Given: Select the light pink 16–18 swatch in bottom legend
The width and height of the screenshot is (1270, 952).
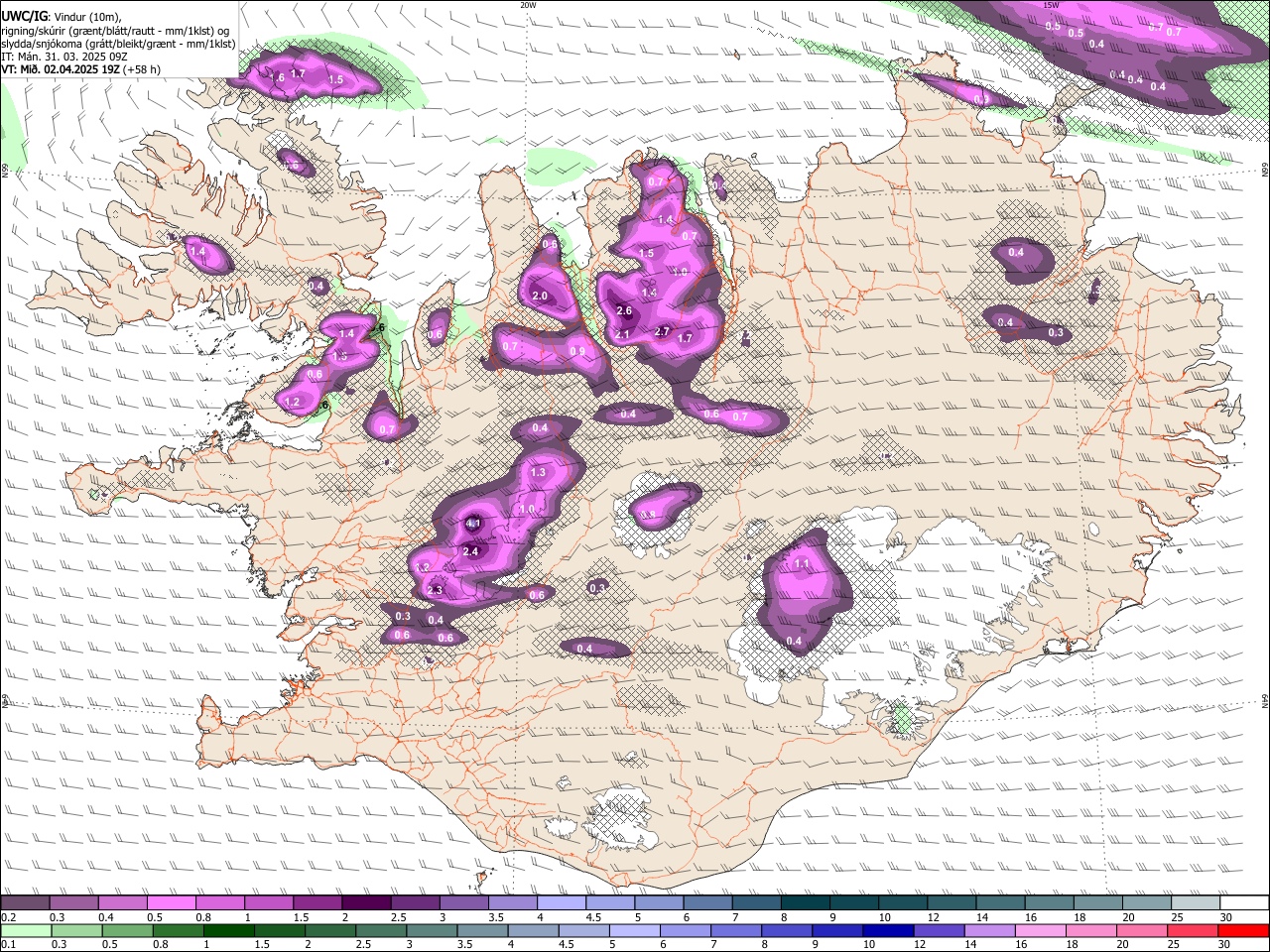Looking at the screenshot, I should click(1042, 930).
